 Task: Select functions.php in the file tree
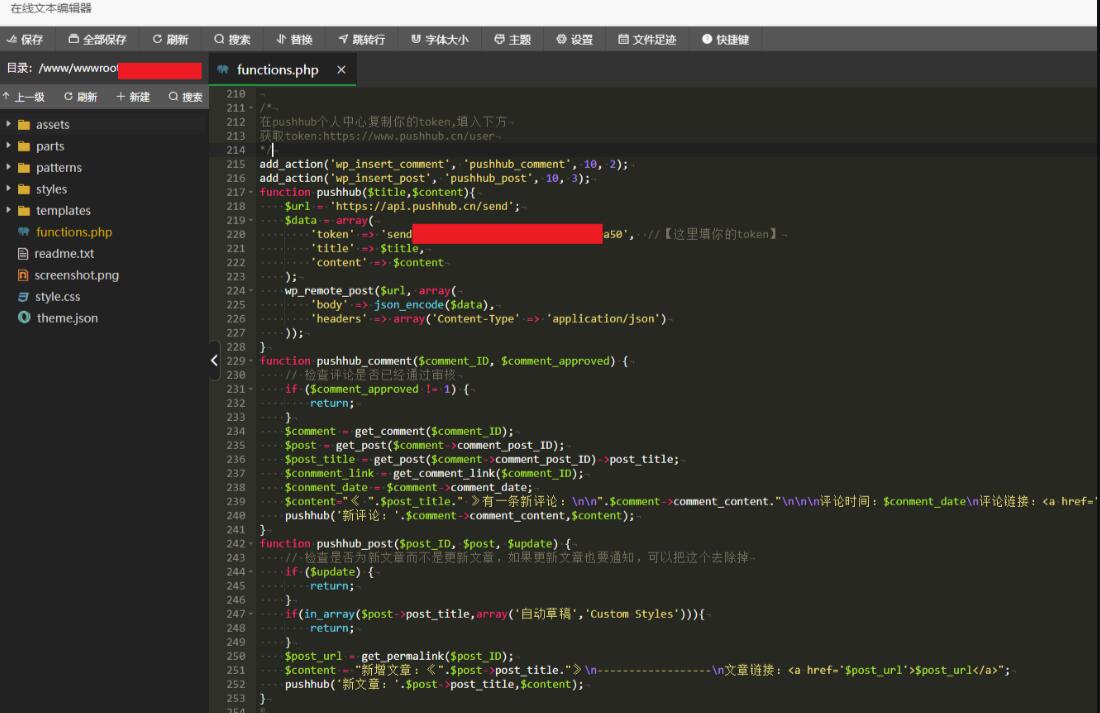74,232
